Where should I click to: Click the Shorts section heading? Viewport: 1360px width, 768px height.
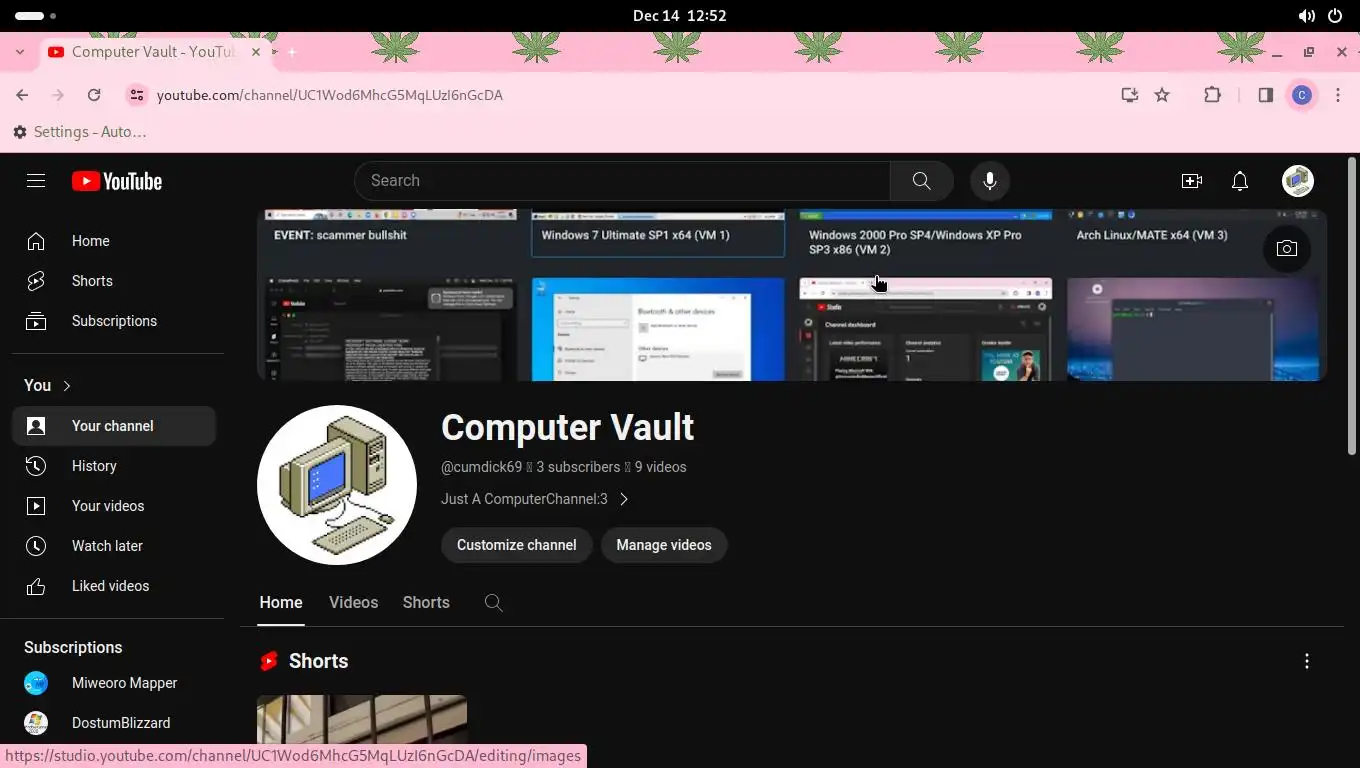pyautogui.click(x=318, y=661)
